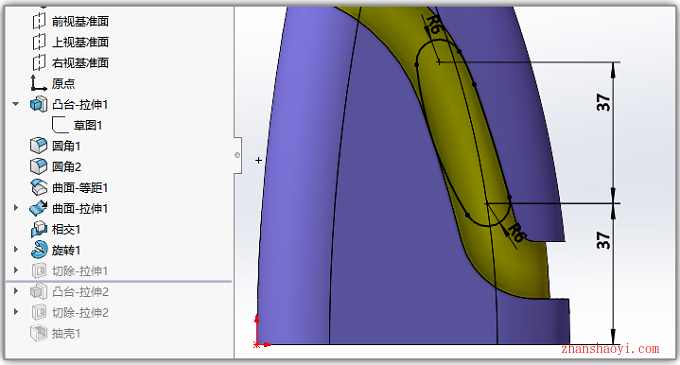Select the suppressed 抽壳1 shell icon

coord(39,333)
